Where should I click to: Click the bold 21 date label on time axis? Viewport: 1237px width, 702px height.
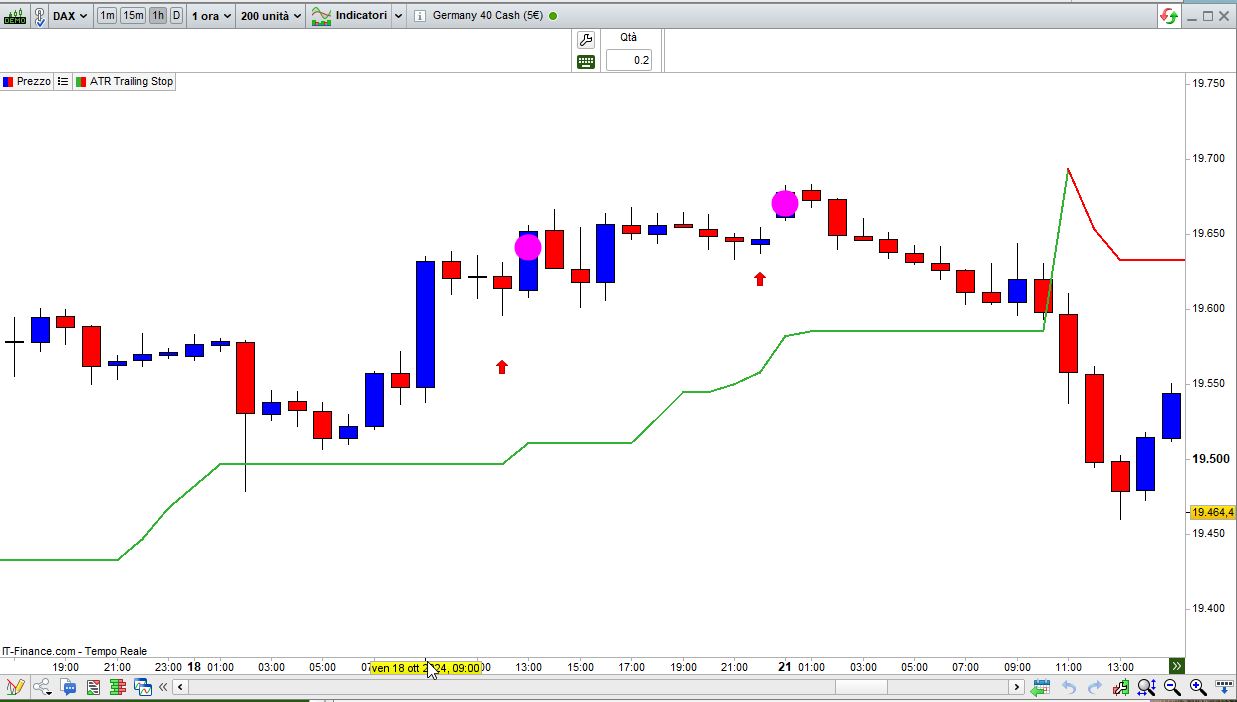tap(785, 667)
